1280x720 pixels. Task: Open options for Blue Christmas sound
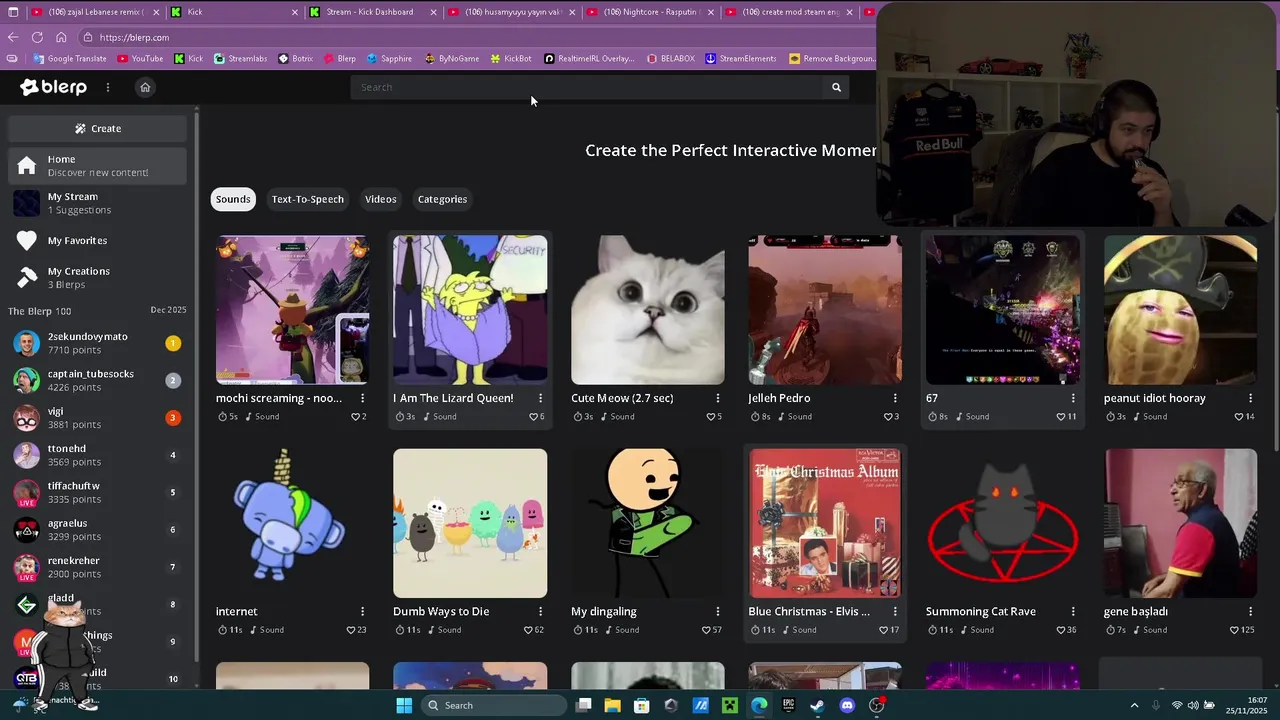(895, 611)
